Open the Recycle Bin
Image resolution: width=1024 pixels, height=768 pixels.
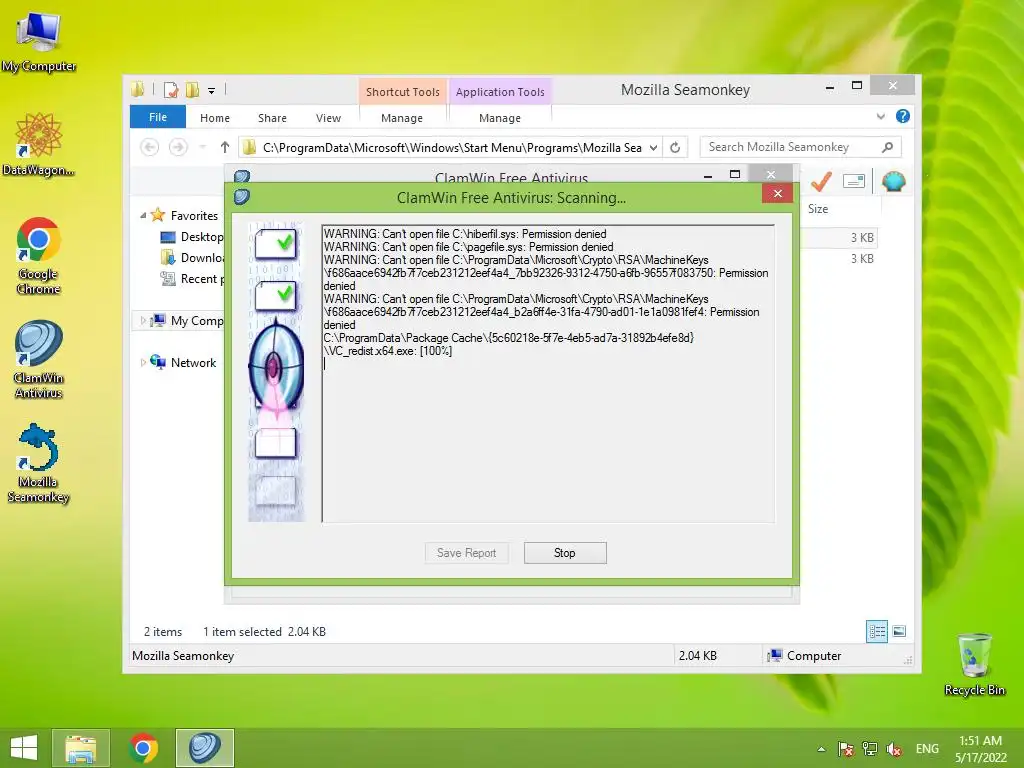point(974,664)
